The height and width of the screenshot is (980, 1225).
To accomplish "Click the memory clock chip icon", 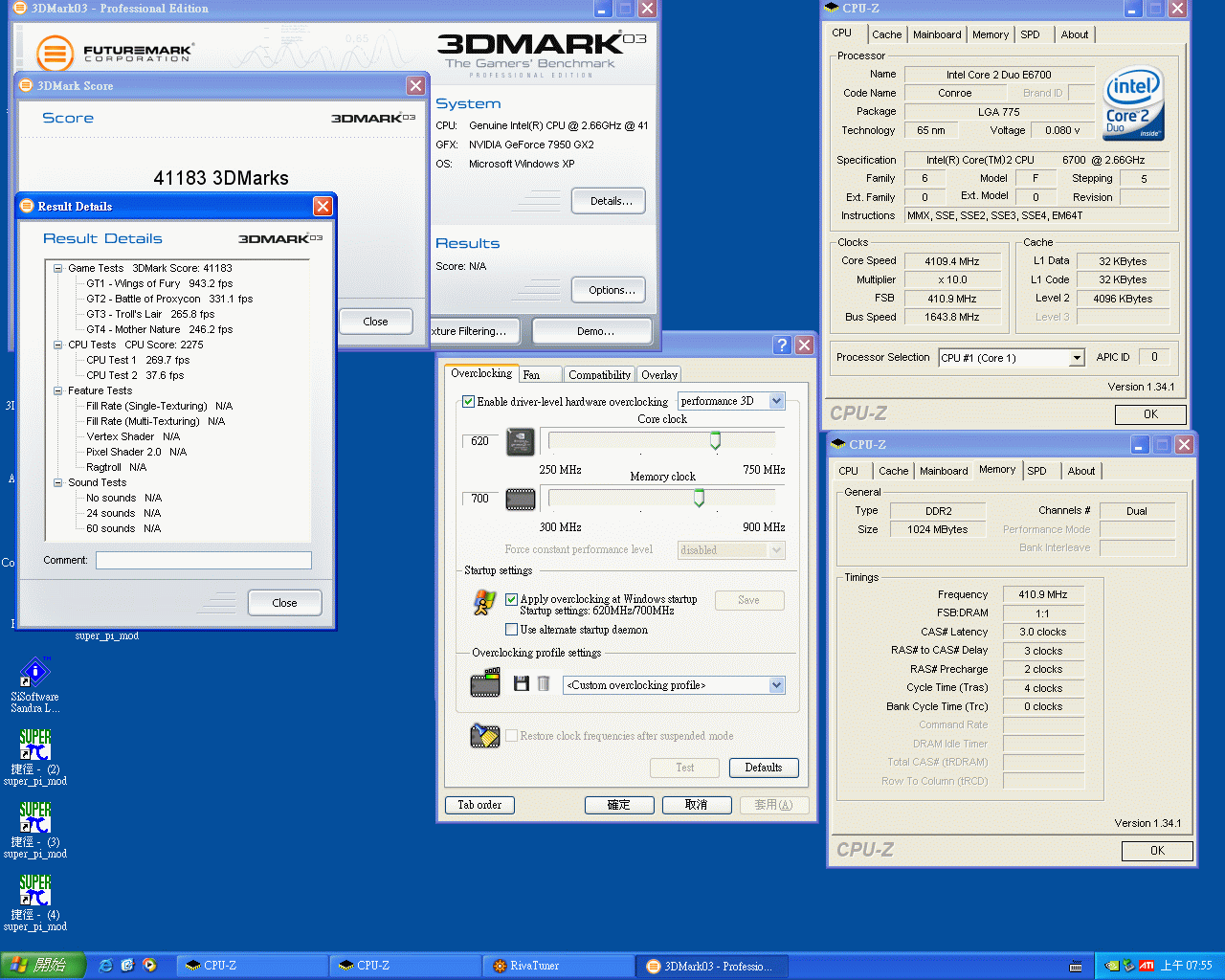I will (x=520, y=499).
